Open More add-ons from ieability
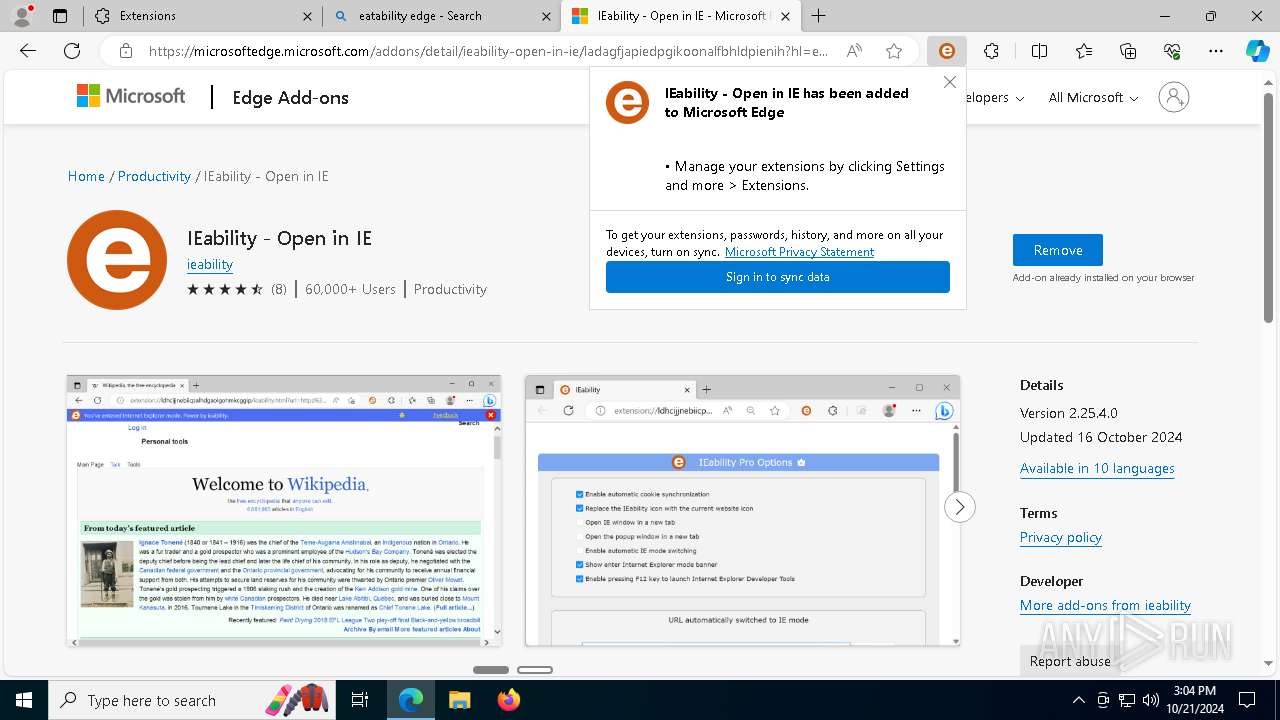This screenshot has height=720, width=1280. click(x=1105, y=605)
